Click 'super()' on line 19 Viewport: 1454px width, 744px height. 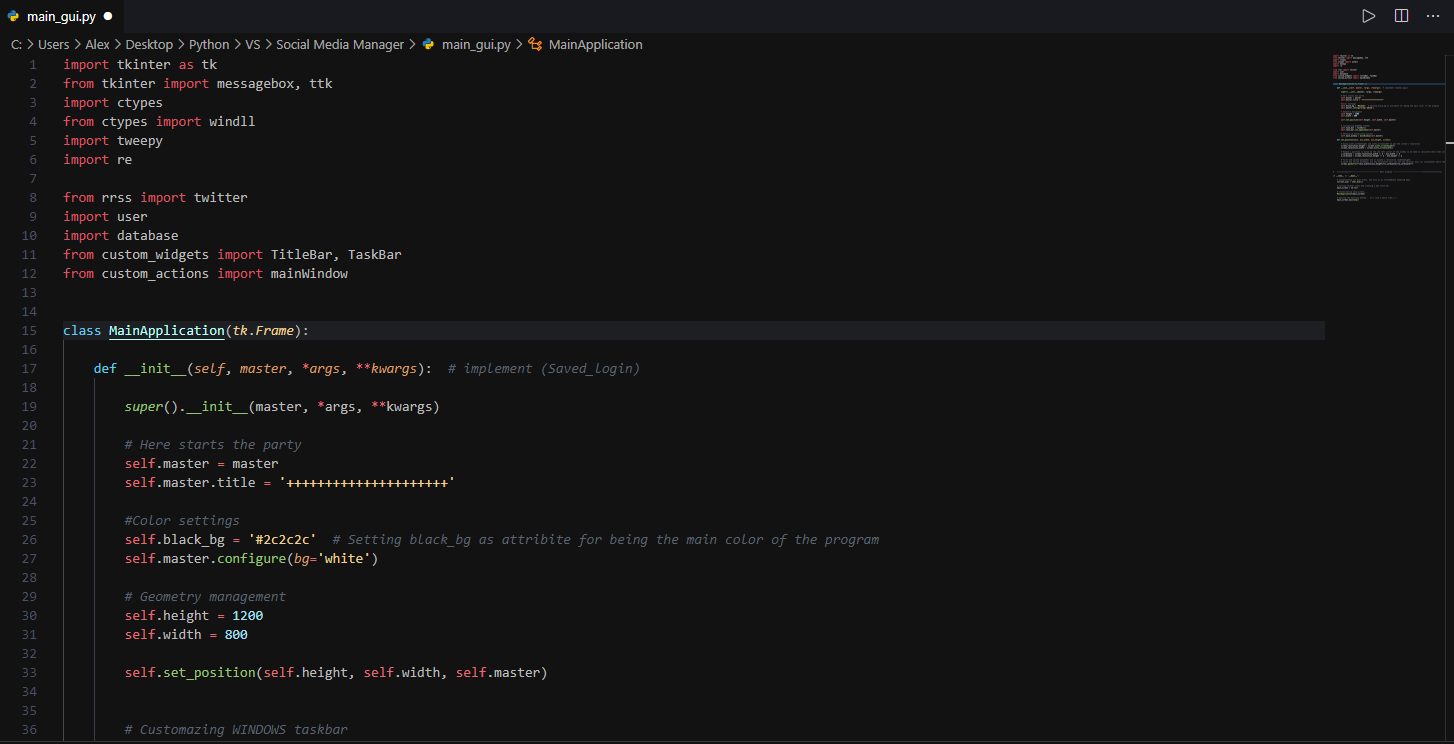[151, 407]
